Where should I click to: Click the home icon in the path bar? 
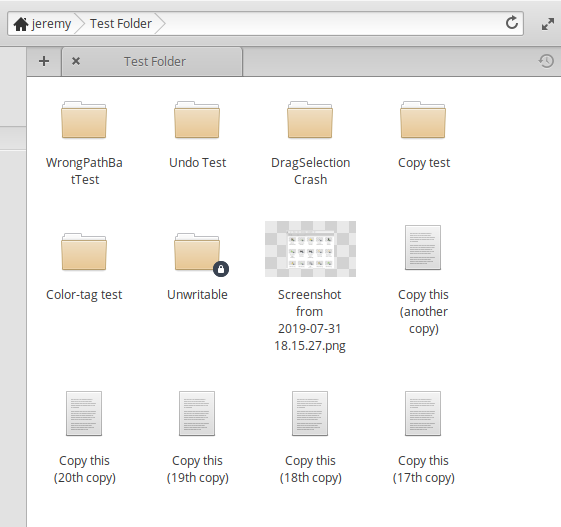click(x=21, y=24)
